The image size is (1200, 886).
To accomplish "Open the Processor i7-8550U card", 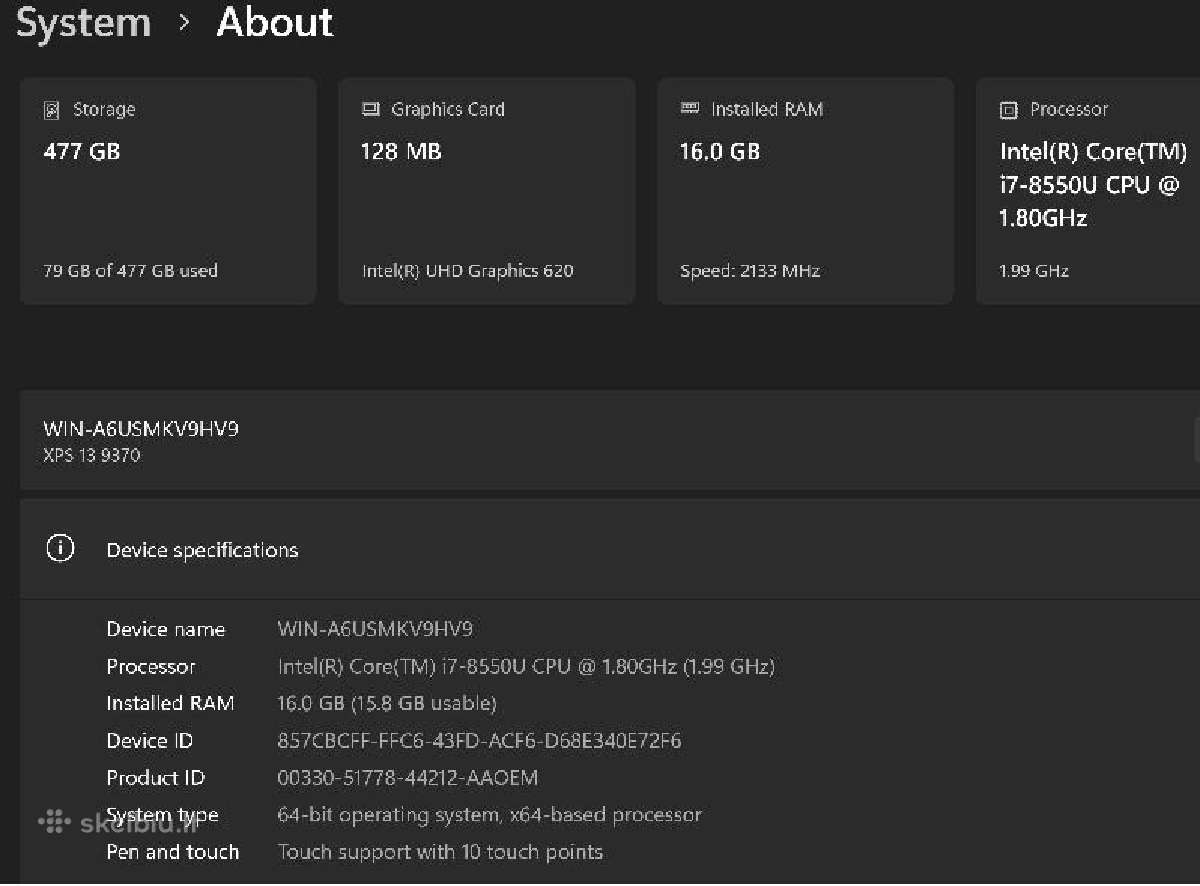I will coord(1088,191).
